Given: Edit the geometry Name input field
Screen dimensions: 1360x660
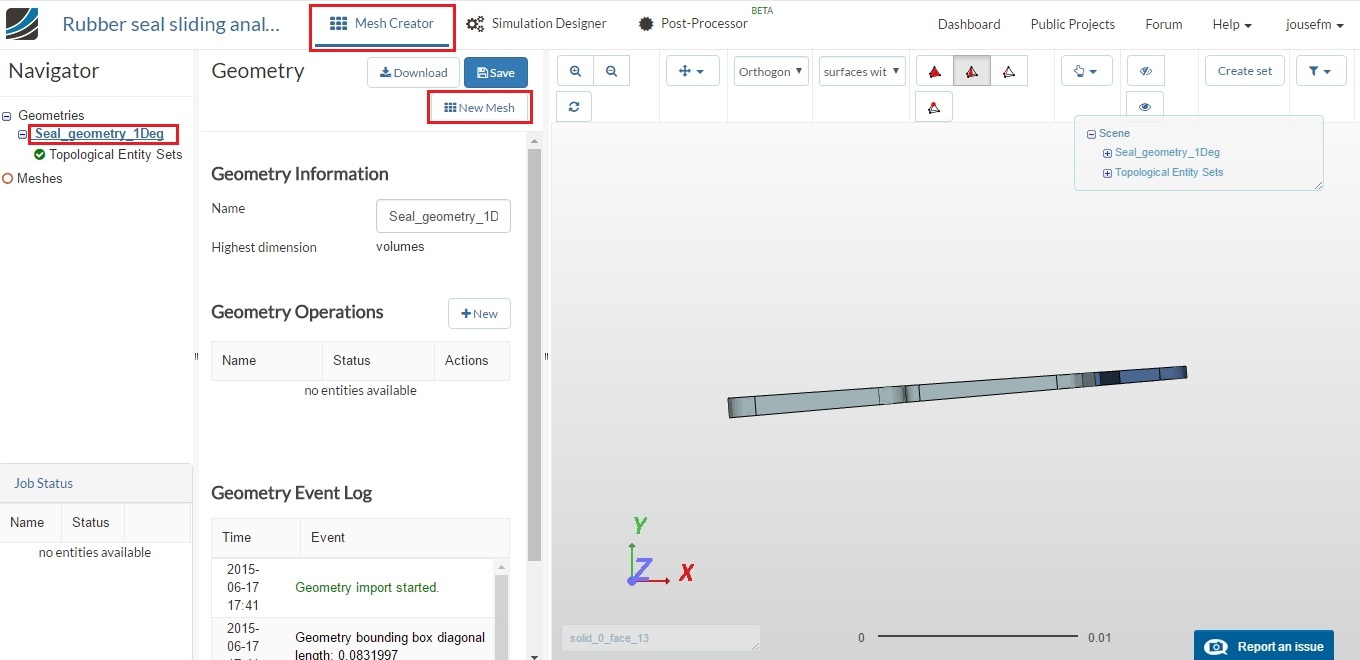Looking at the screenshot, I should tap(443, 216).
